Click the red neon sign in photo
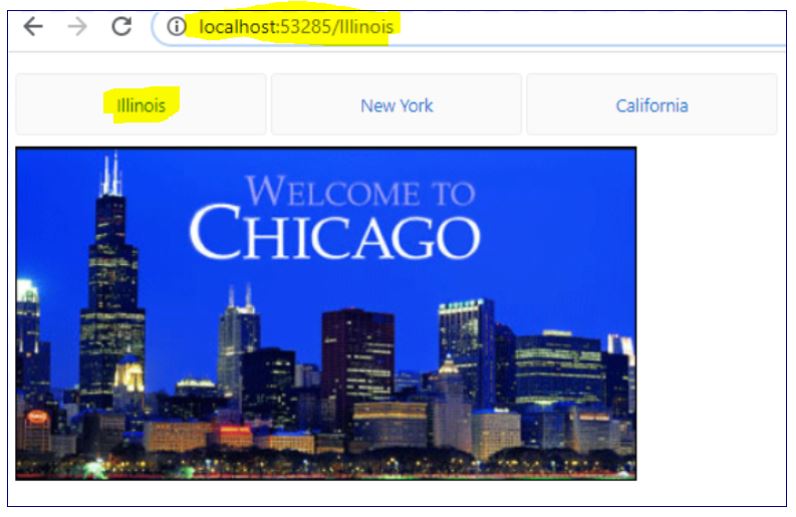The height and width of the screenshot is (517, 796). [x=37, y=417]
